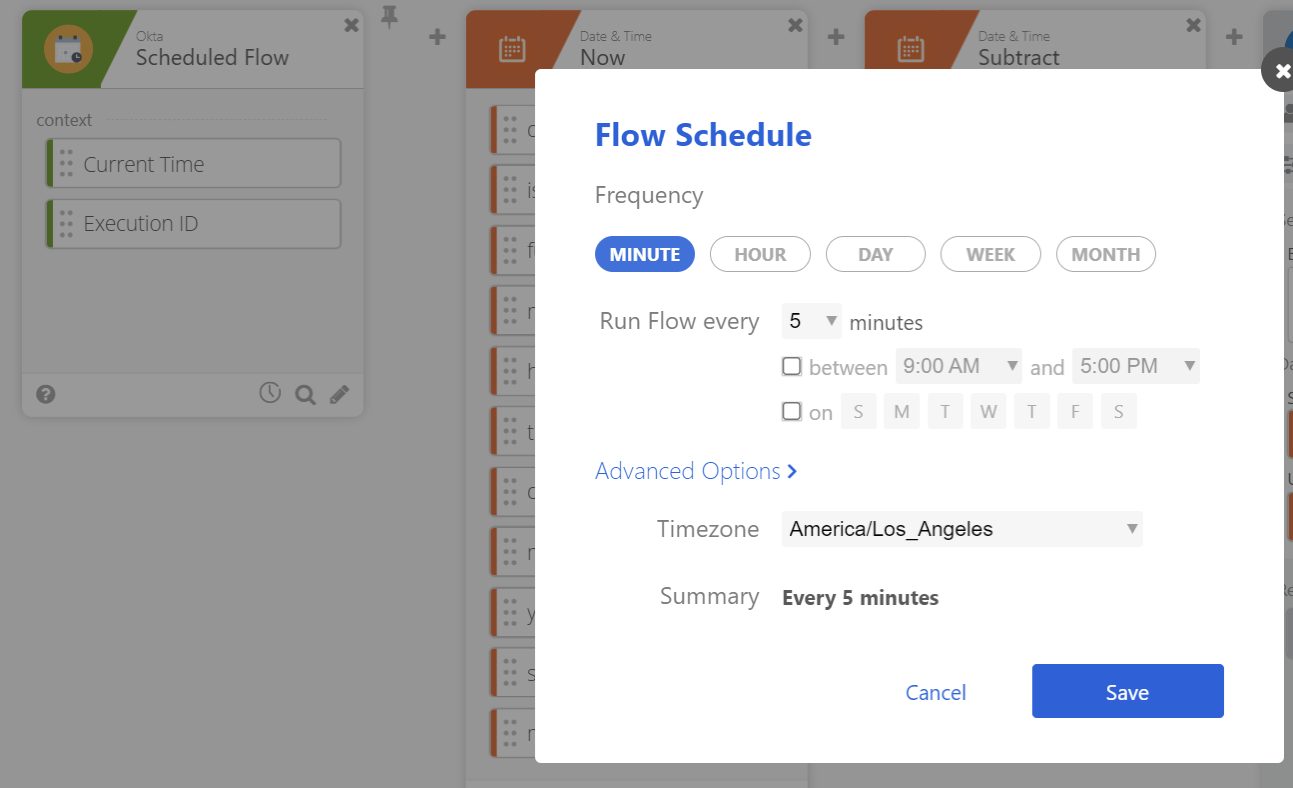
Task: Click the Scheduled Flow calendar icon
Action: point(69,49)
